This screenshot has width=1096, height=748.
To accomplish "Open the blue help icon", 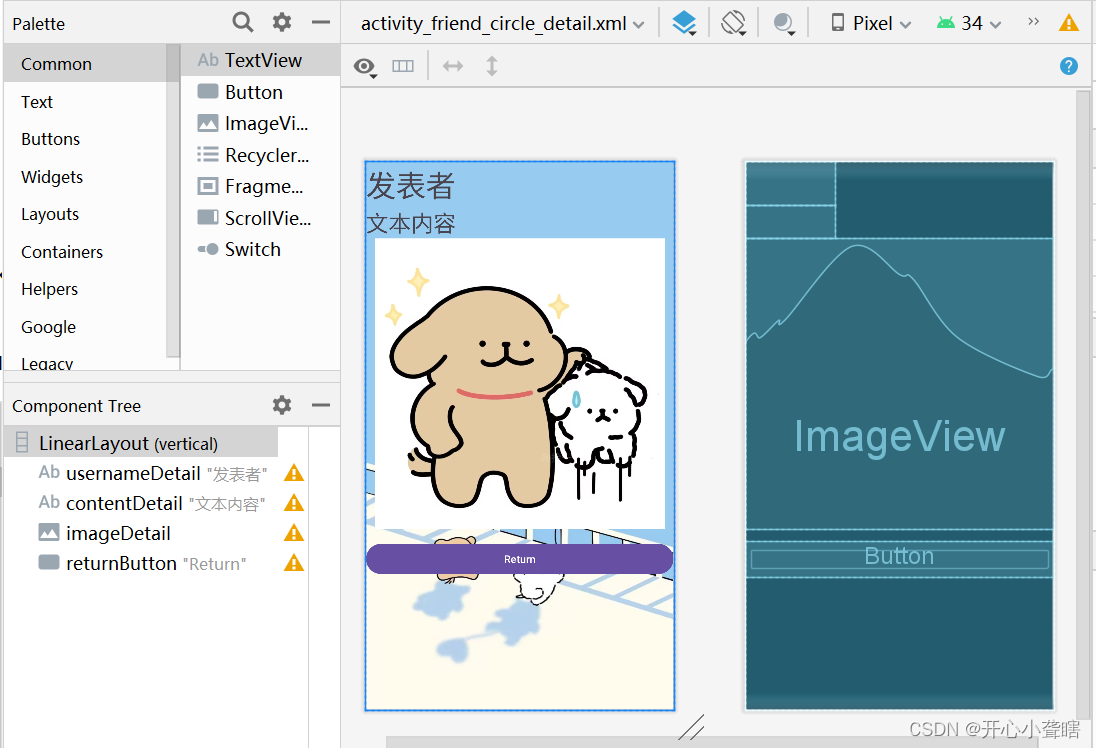I will click(1069, 66).
